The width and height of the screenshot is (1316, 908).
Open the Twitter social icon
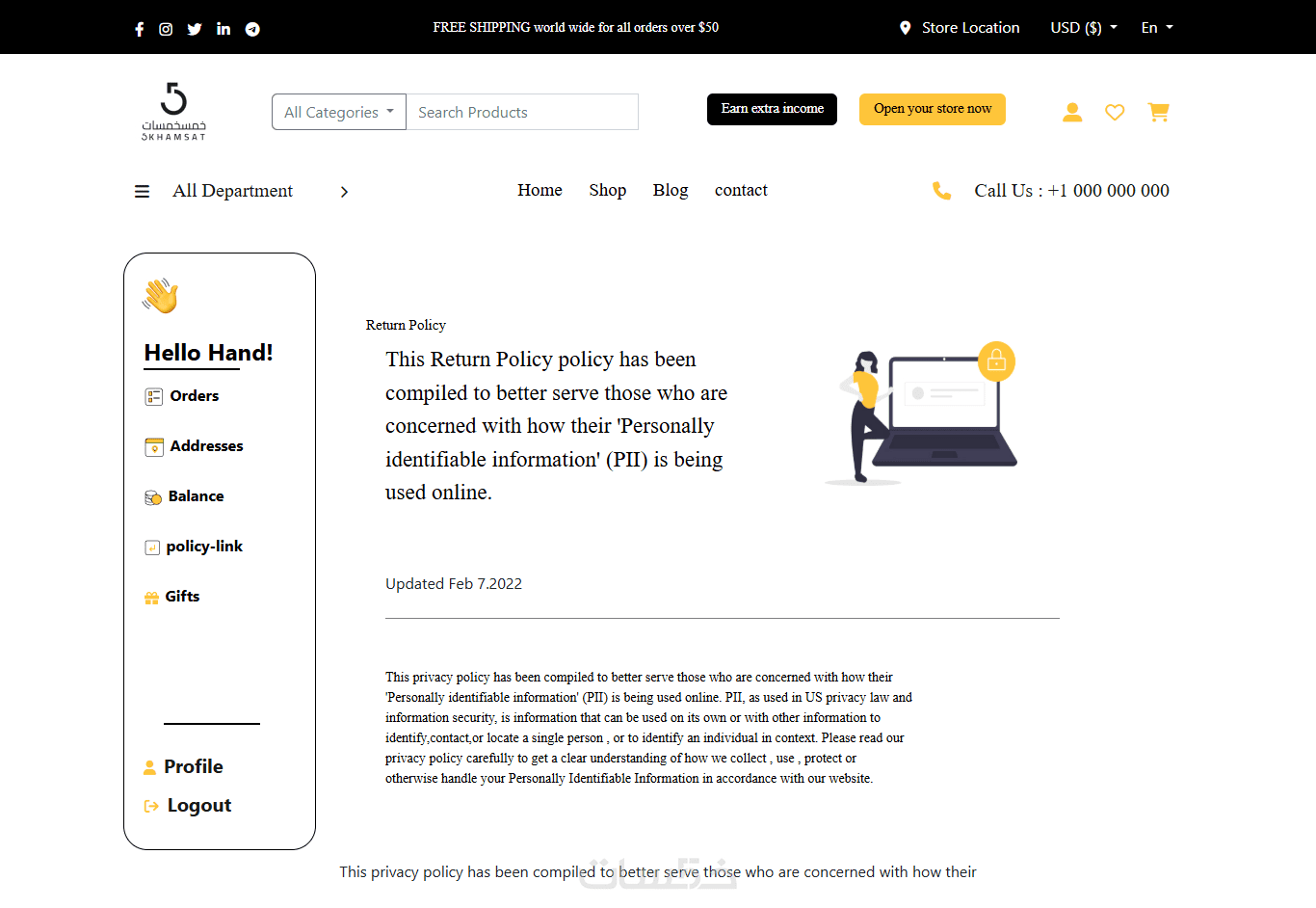(x=195, y=29)
